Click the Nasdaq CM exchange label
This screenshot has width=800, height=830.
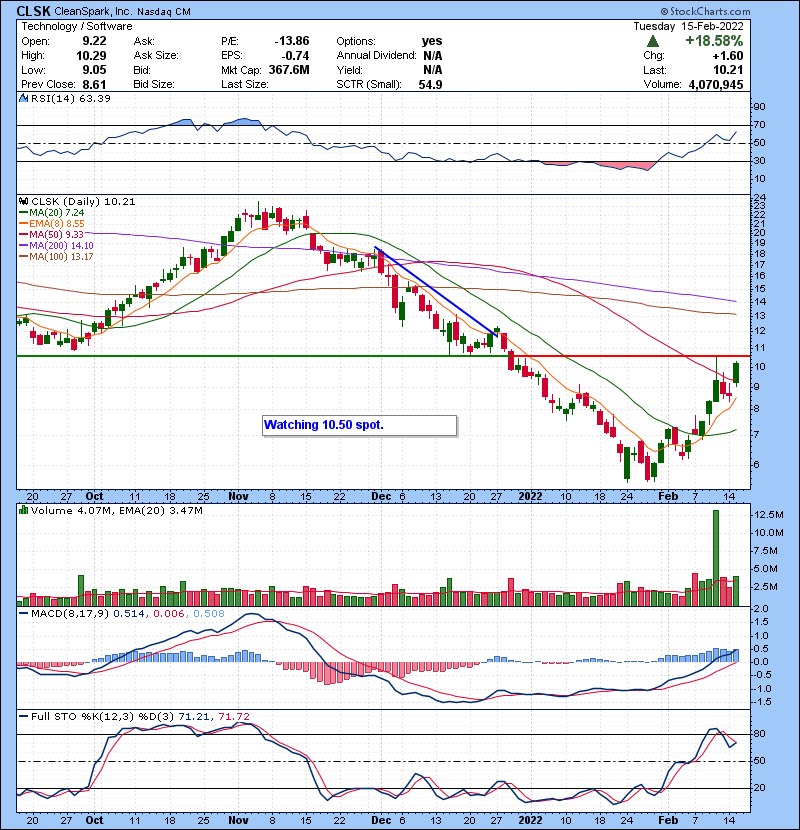pyautogui.click(x=164, y=12)
